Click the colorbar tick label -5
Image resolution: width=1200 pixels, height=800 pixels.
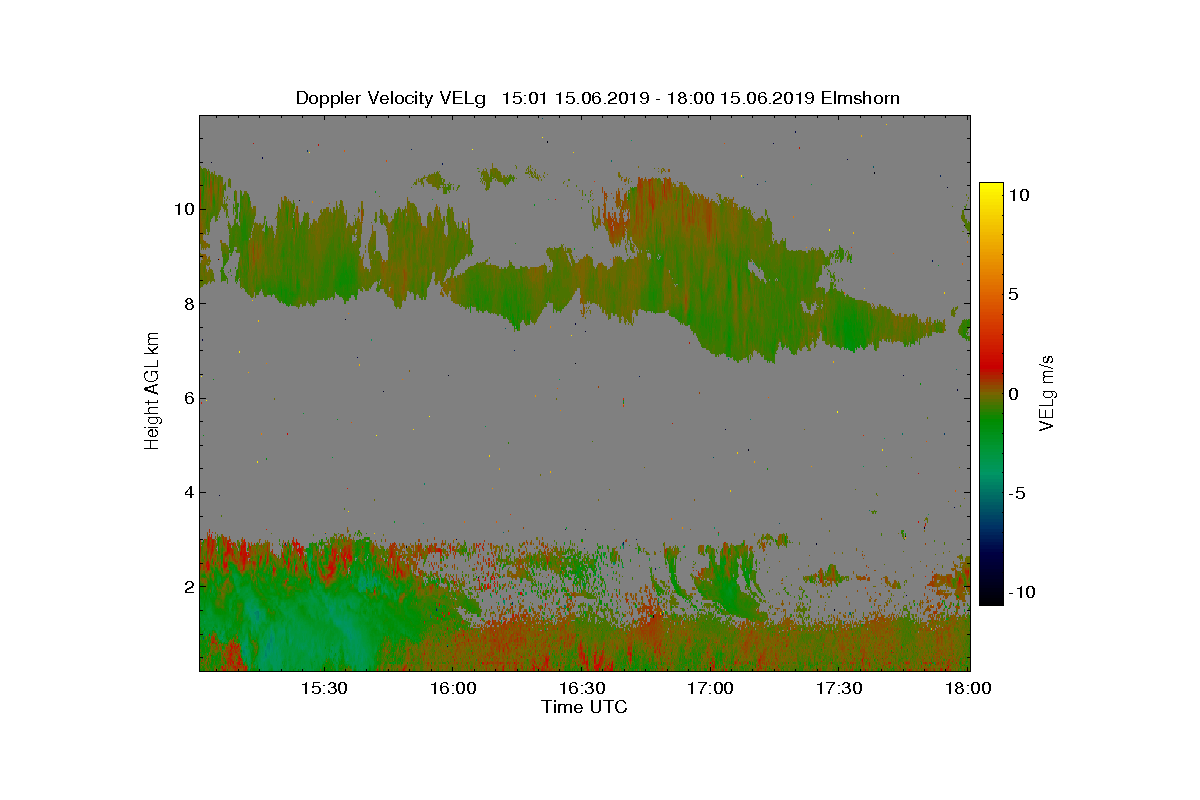click(x=1016, y=492)
